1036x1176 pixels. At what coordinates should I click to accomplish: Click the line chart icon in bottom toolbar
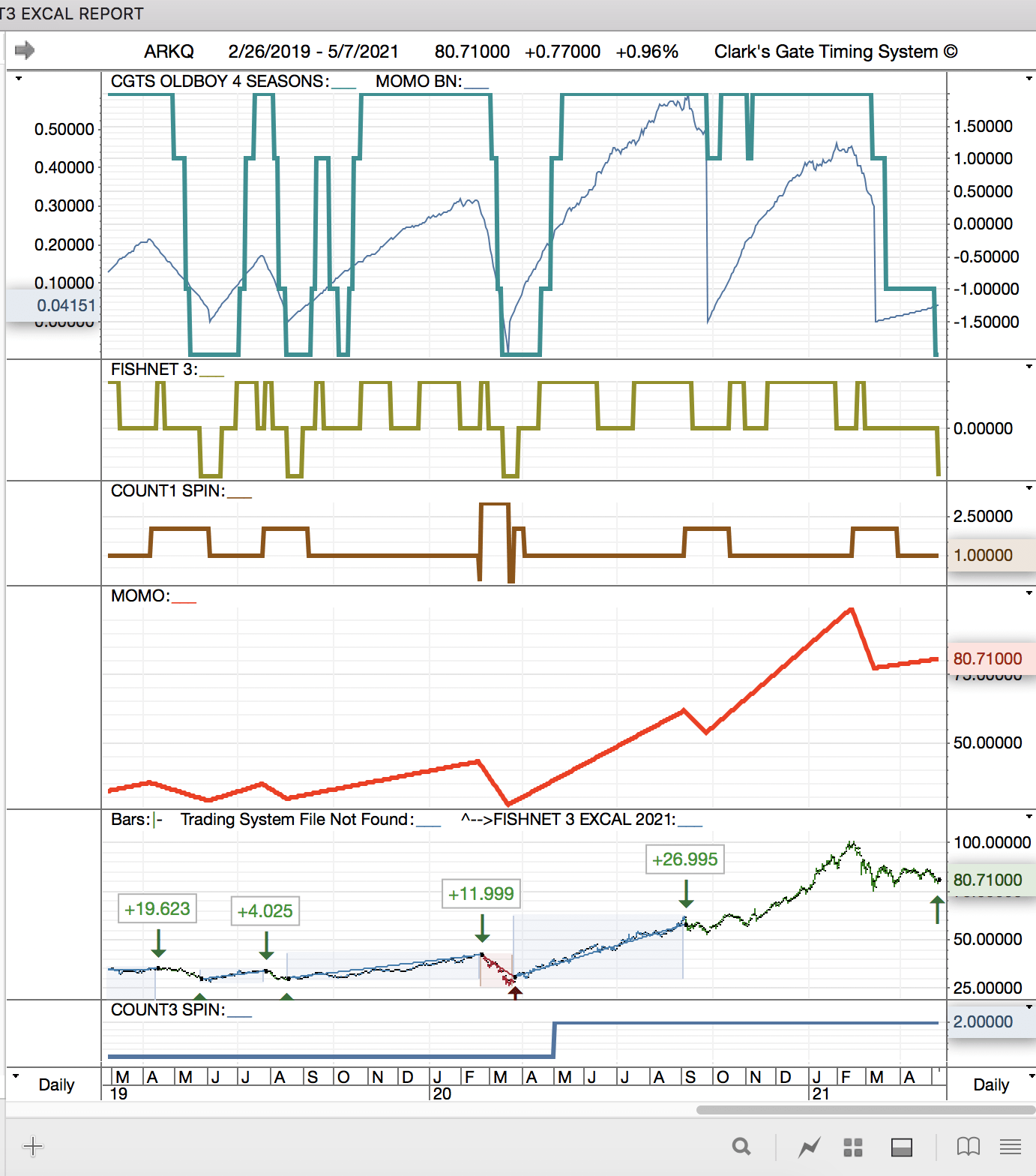(810, 1147)
